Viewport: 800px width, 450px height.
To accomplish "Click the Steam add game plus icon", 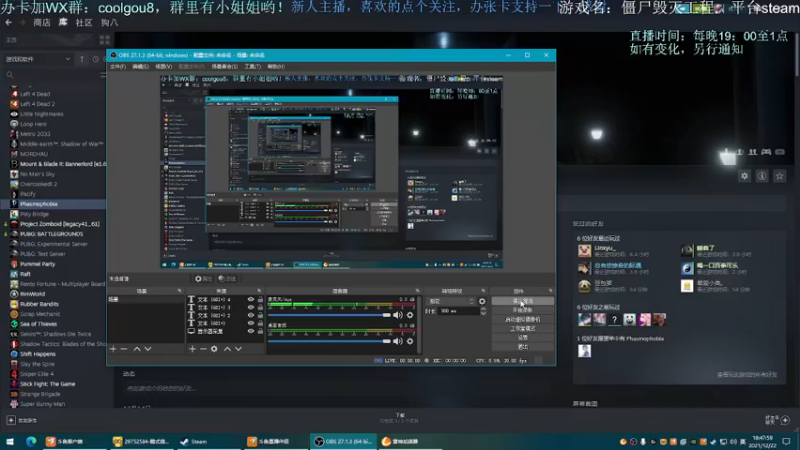I will point(11,420).
